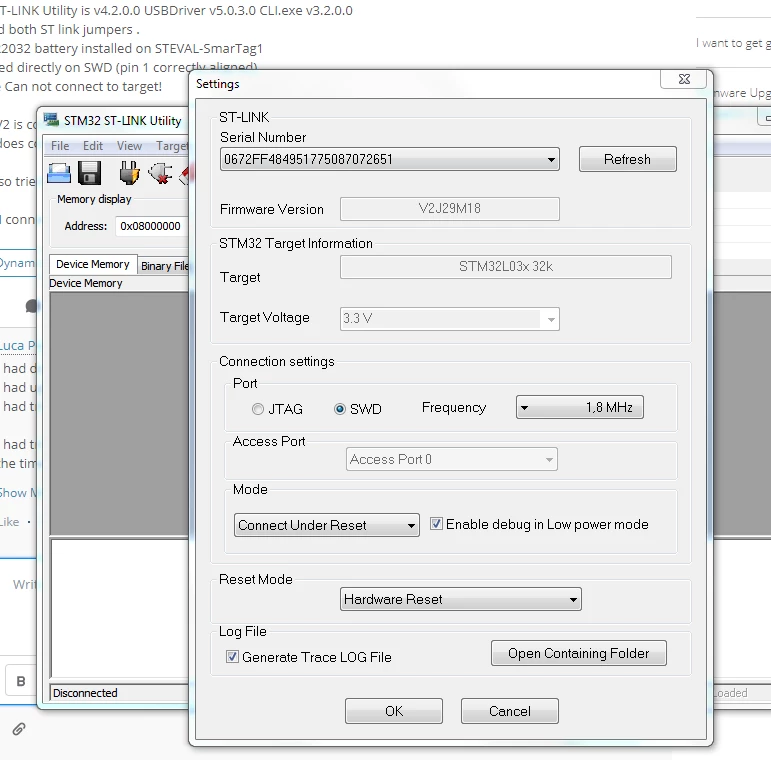Open the Access Port 0 dropdown
771x760 pixels.
tap(451, 459)
